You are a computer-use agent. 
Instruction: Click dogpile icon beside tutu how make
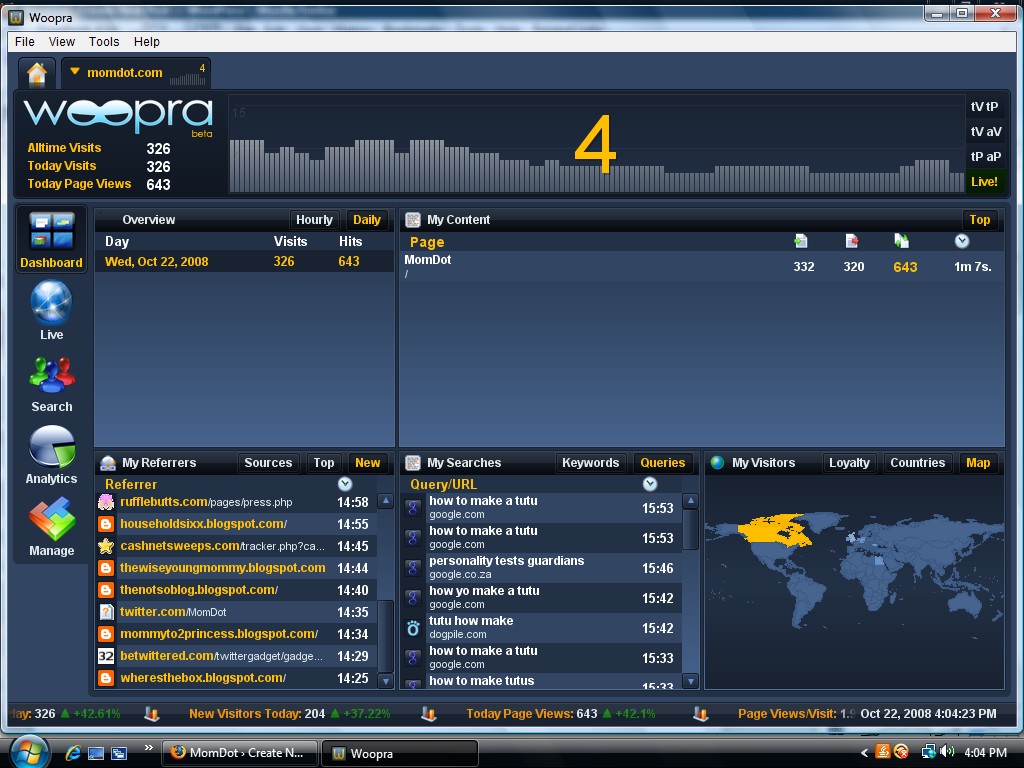click(x=413, y=628)
